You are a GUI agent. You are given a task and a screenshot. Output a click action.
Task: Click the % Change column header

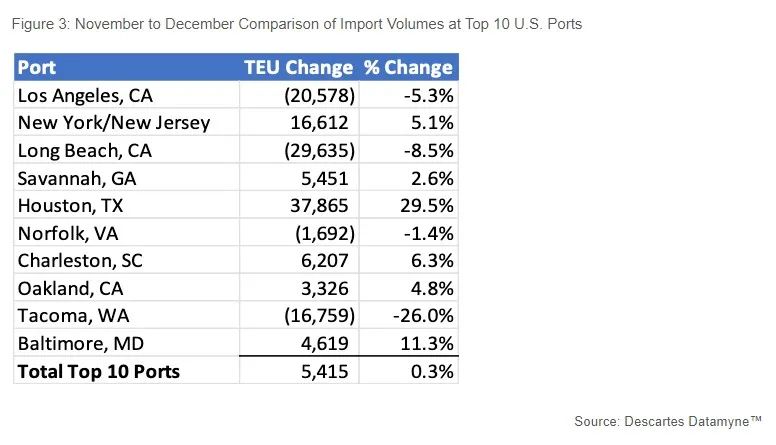point(408,68)
